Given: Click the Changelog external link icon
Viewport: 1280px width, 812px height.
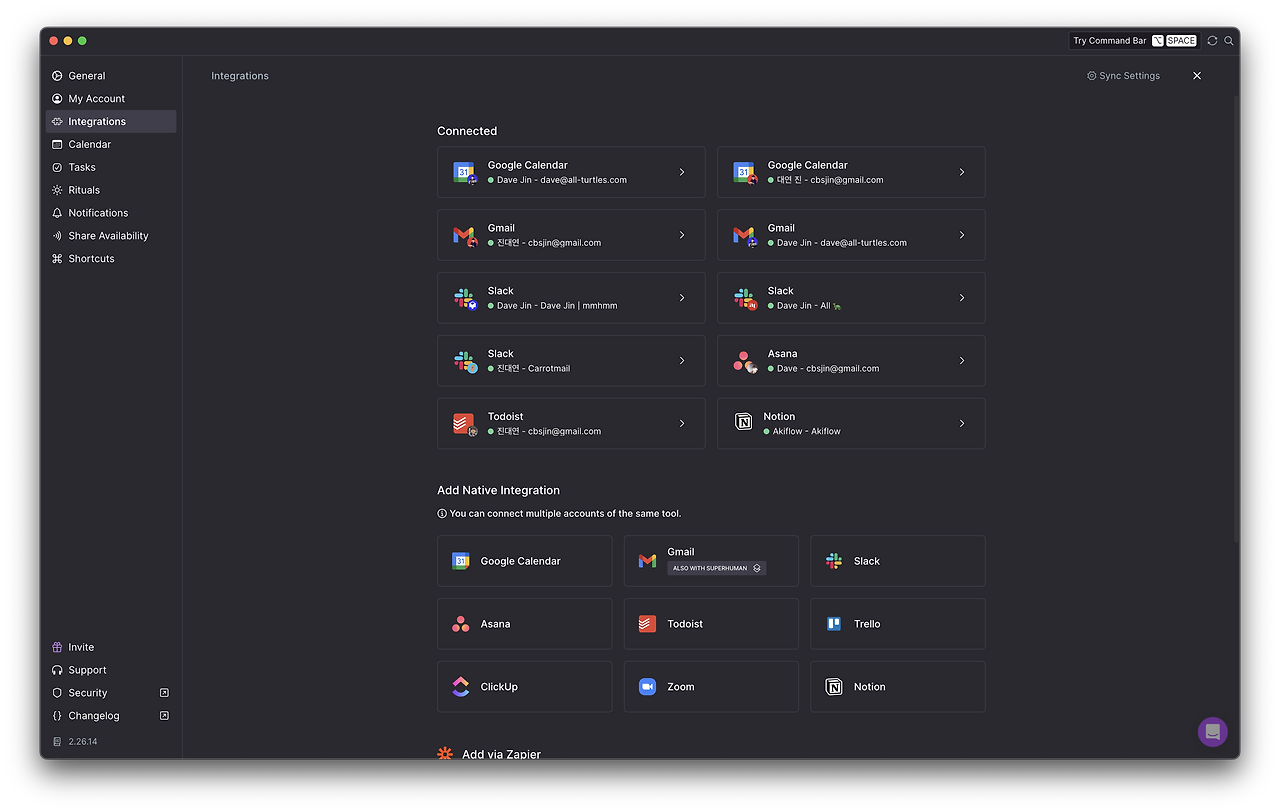Looking at the screenshot, I should click(x=164, y=716).
